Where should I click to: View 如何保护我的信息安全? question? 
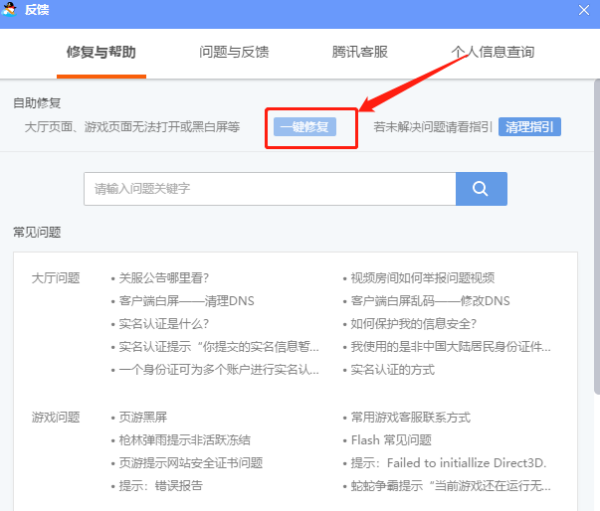(413, 324)
